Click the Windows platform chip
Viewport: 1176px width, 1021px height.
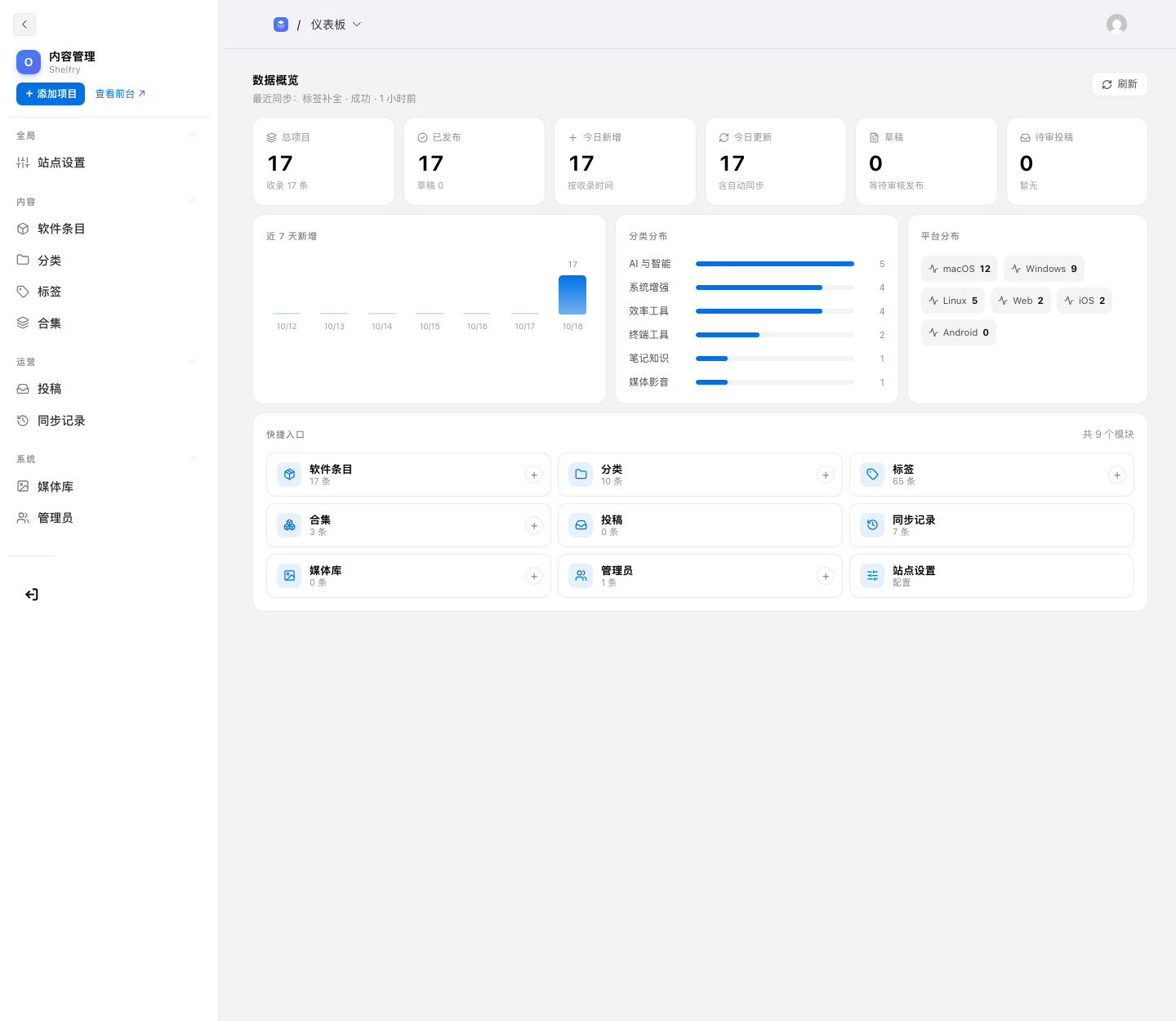click(1044, 269)
